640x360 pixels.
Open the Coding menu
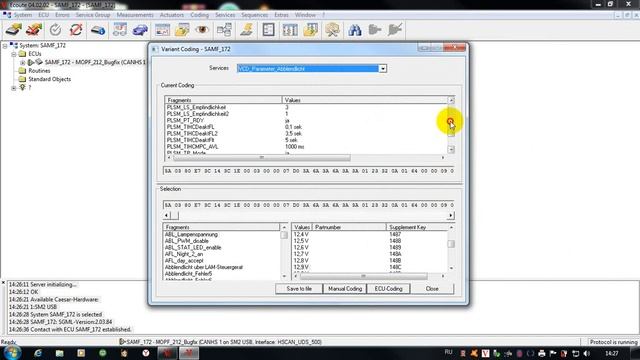pos(200,15)
